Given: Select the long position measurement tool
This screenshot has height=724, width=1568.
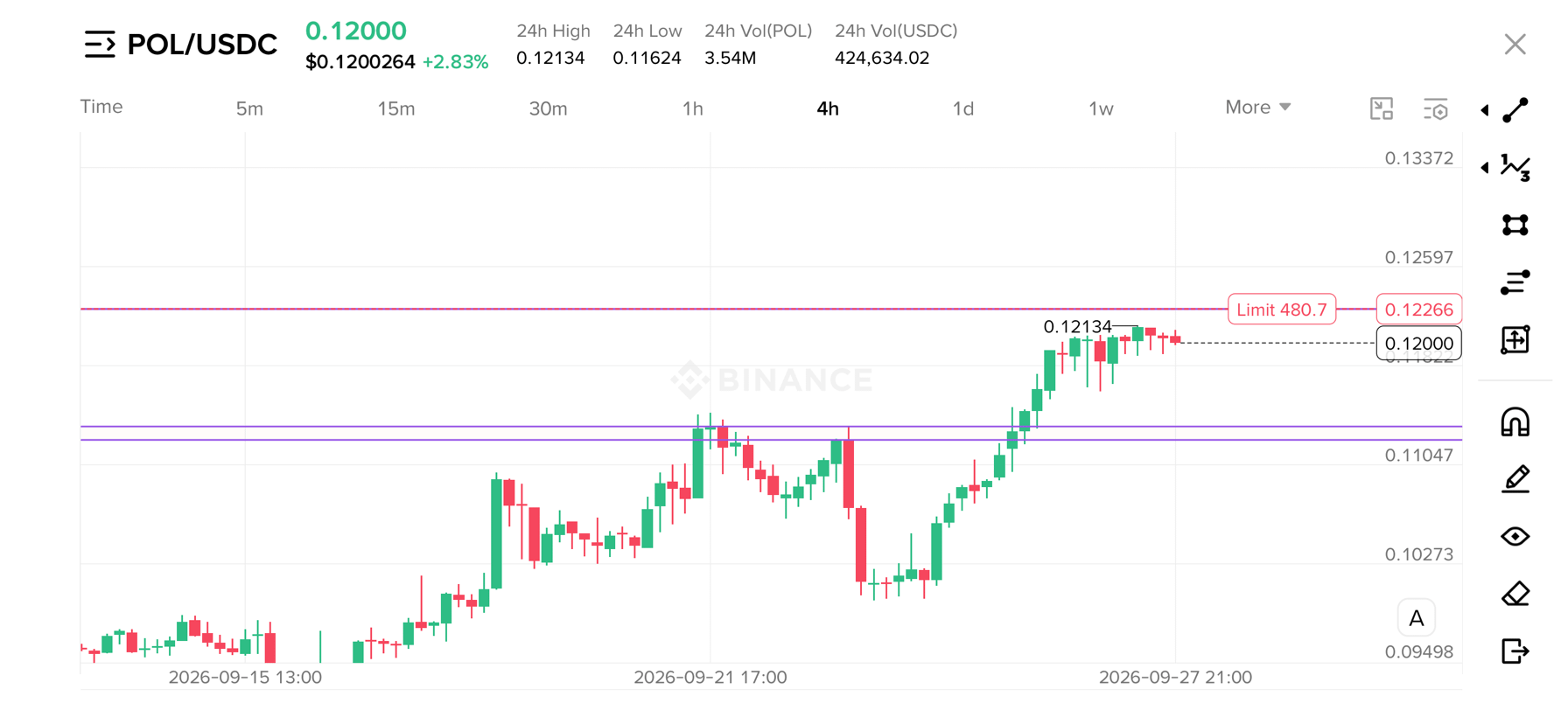Looking at the screenshot, I should tap(1515, 339).
